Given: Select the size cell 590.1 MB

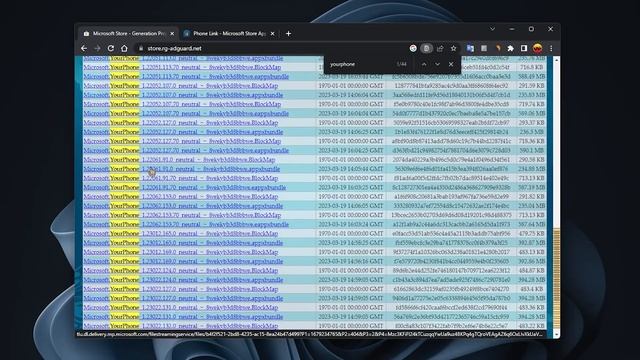Looking at the screenshot, I should click(x=531, y=150).
